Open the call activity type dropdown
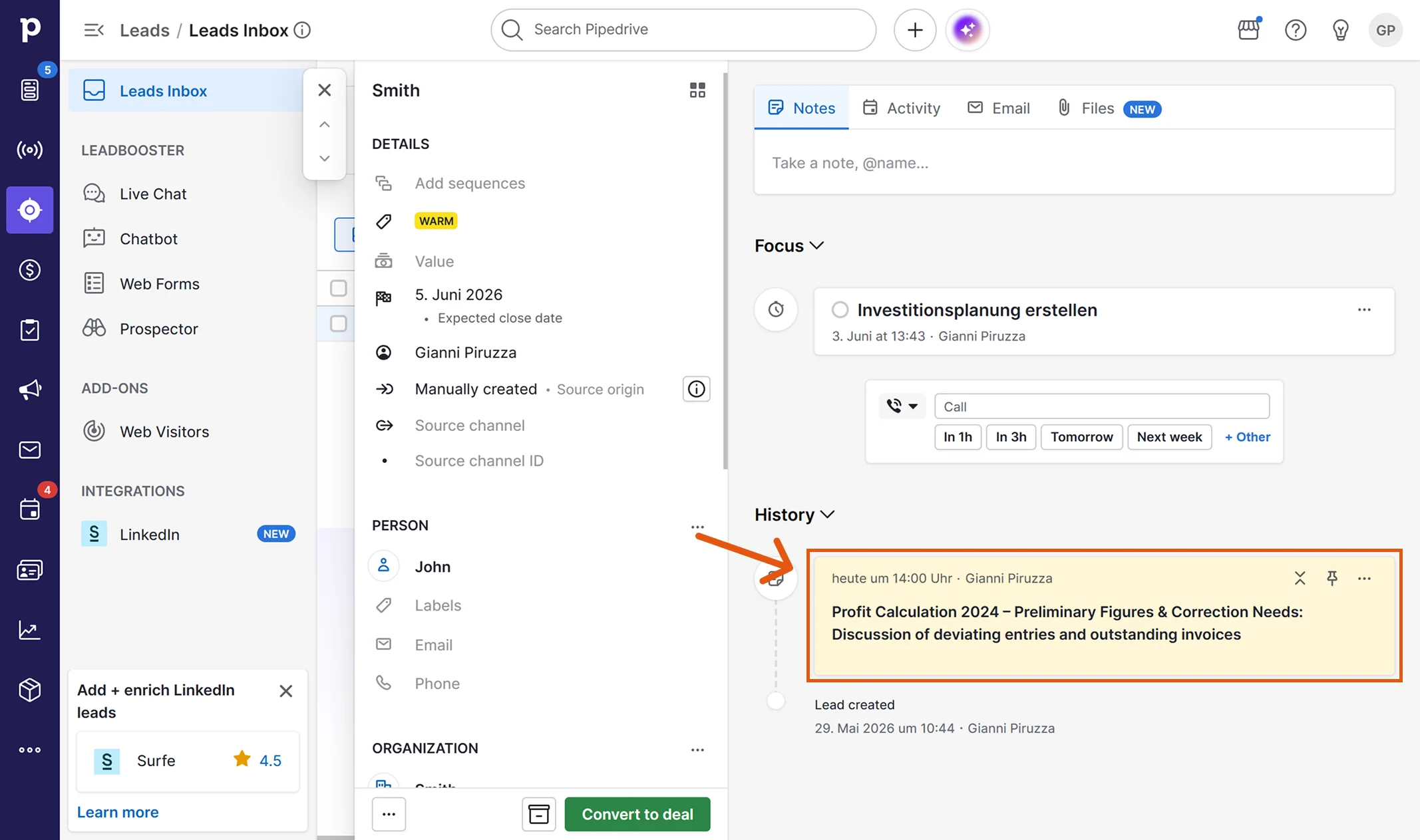The height and width of the screenshot is (840, 1420). tap(902, 406)
